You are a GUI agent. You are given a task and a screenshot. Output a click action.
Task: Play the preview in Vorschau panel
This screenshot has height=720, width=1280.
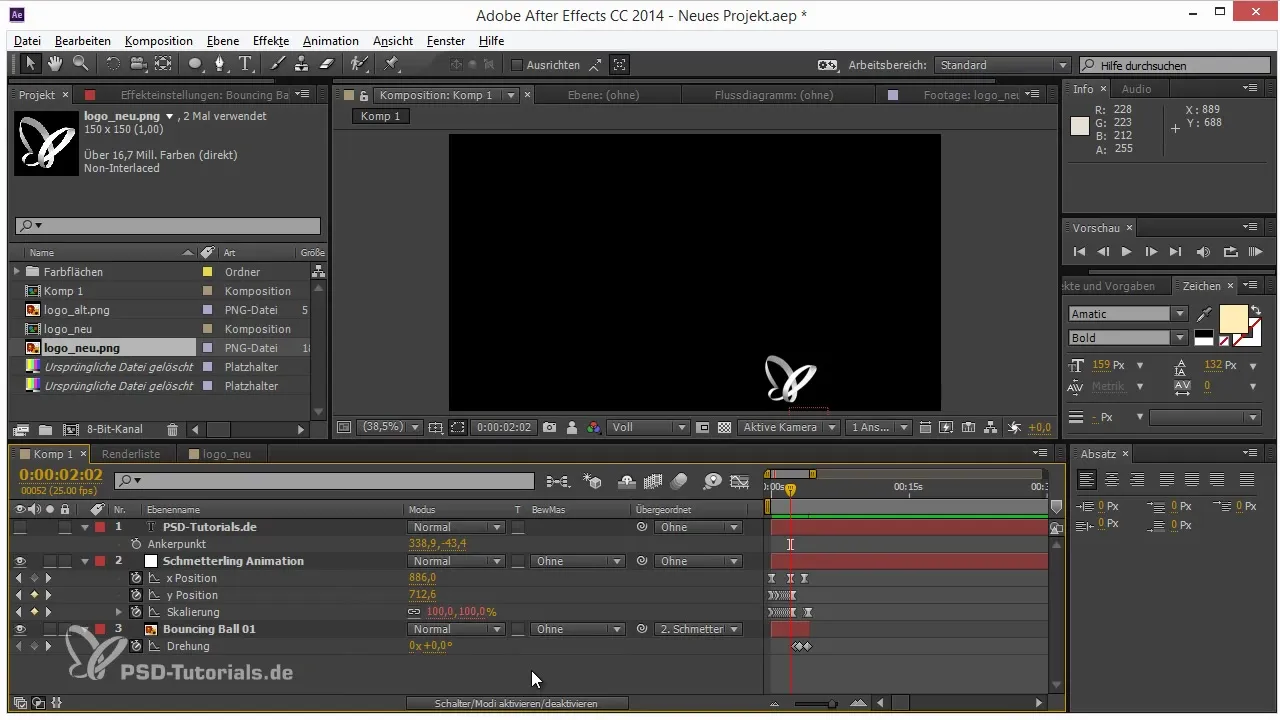click(1127, 252)
